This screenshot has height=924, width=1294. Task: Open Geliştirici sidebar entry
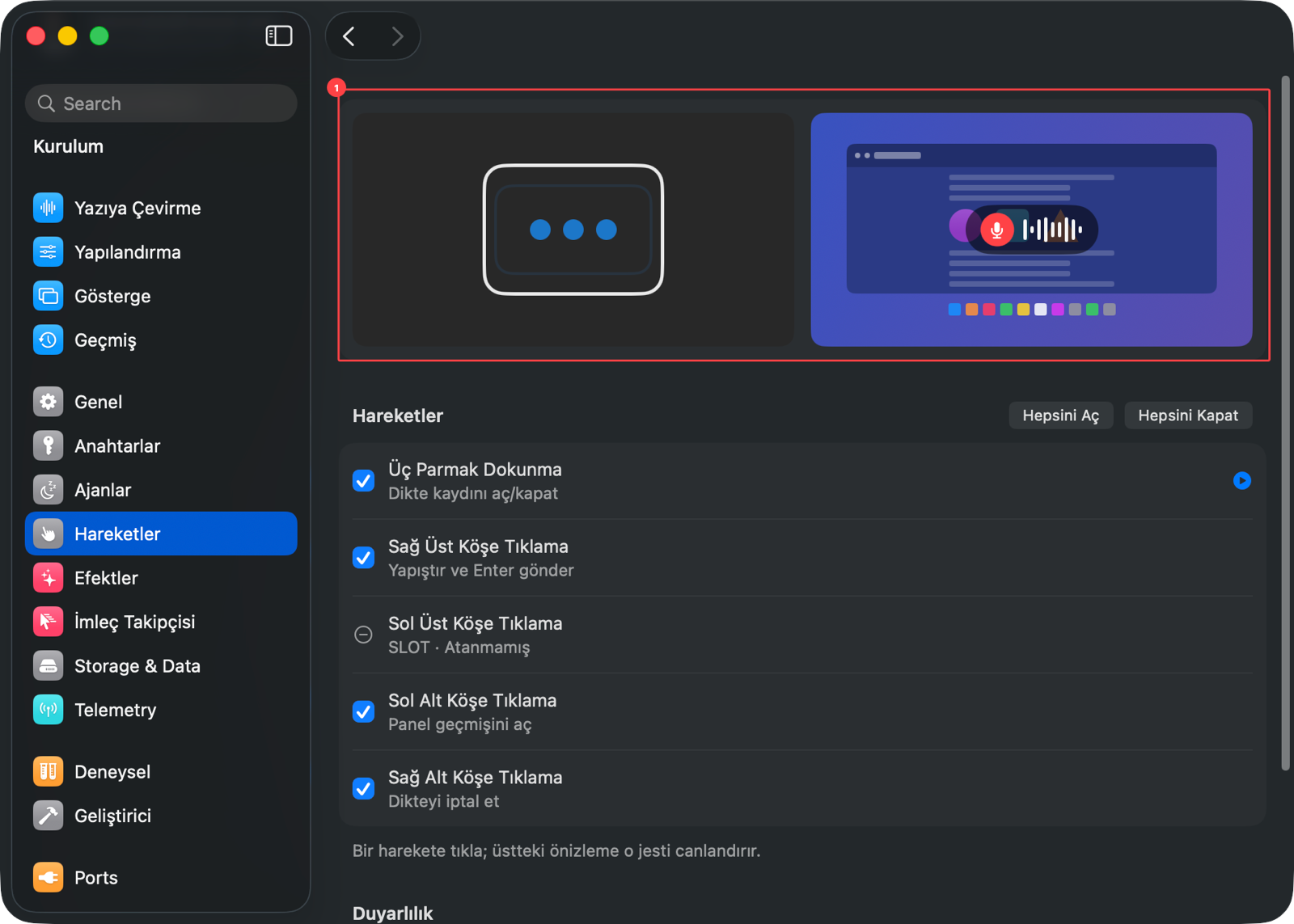[x=161, y=816]
